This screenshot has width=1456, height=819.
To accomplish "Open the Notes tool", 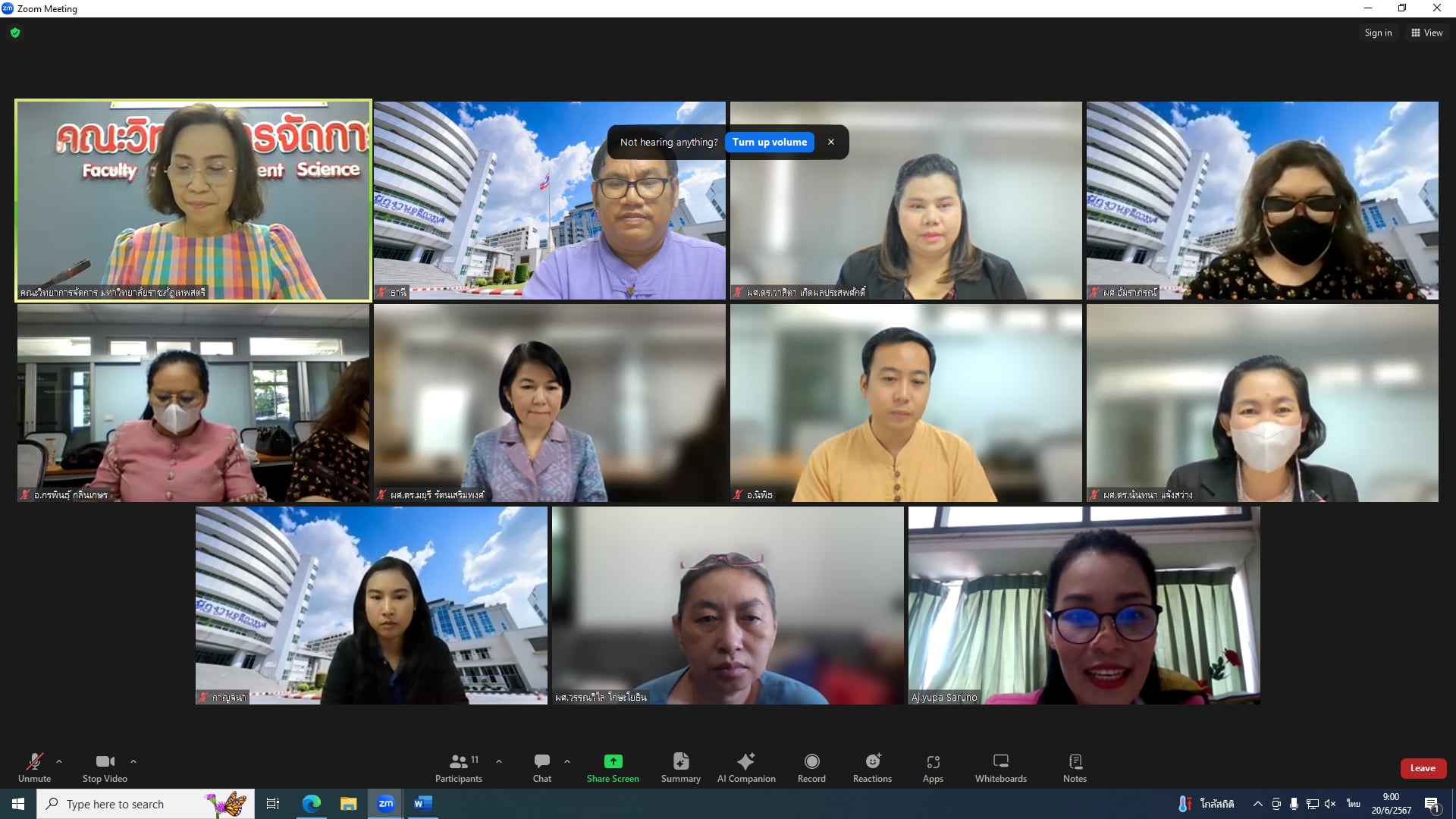I will (x=1075, y=767).
